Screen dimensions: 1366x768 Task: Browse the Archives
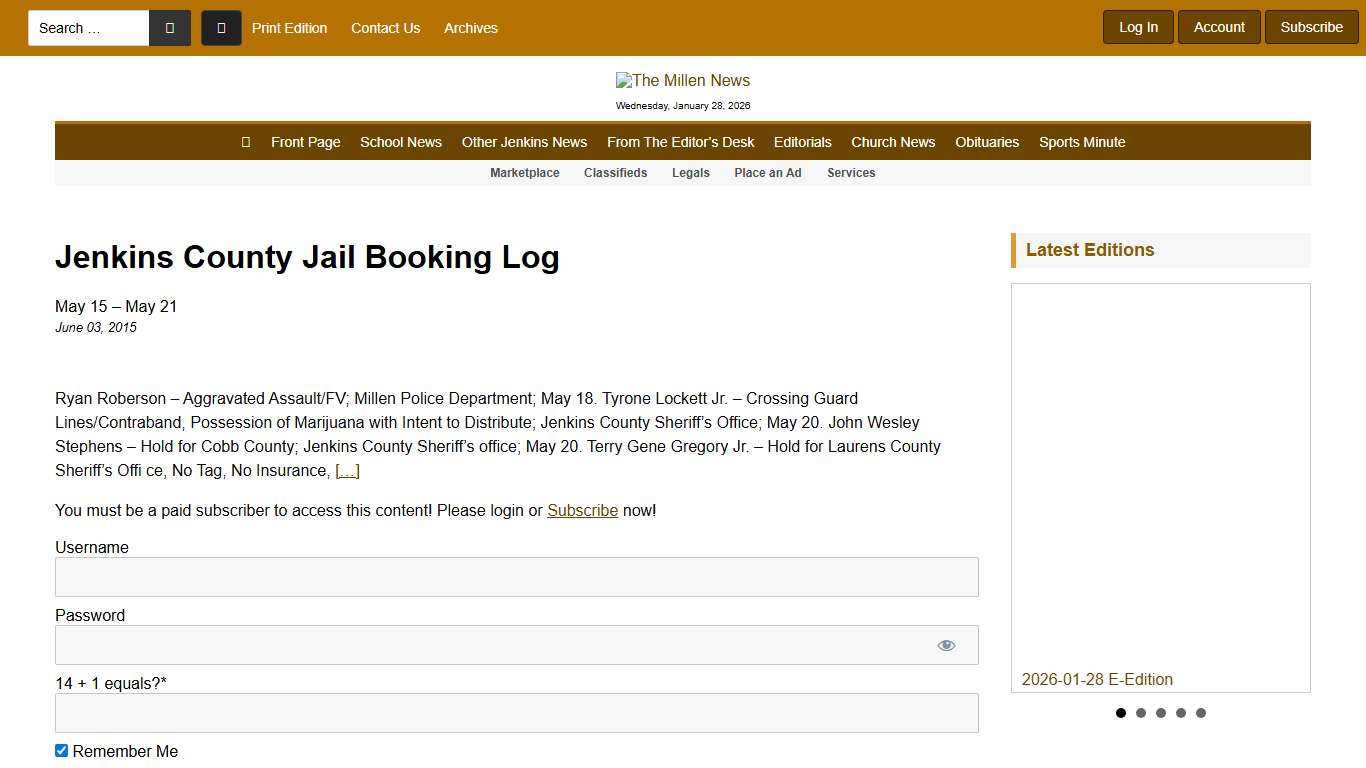pyautogui.click(x=470, y=28)
